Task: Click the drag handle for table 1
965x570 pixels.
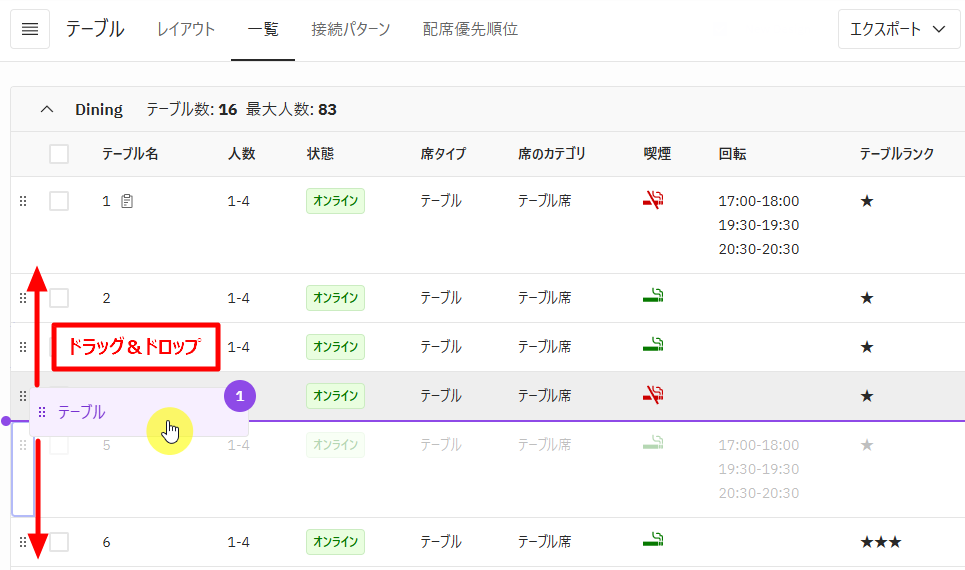Action: [x=23, y=201]
